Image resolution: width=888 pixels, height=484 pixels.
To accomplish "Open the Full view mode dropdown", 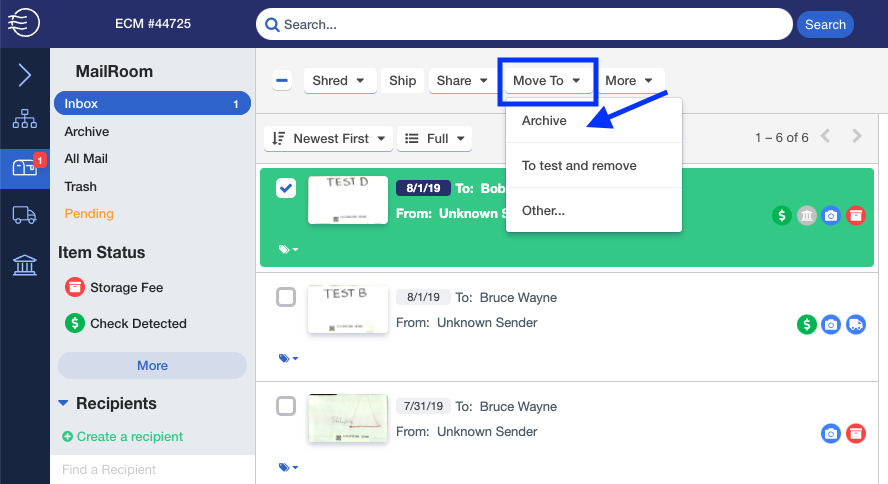I will [434, 139].
